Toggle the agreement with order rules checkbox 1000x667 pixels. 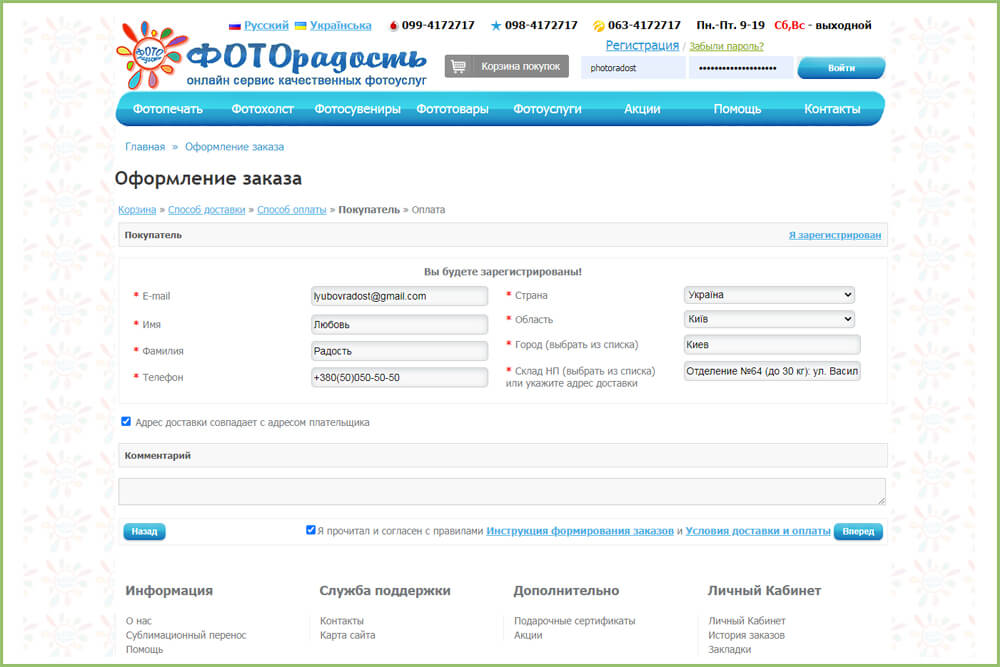tap(311, 530)
